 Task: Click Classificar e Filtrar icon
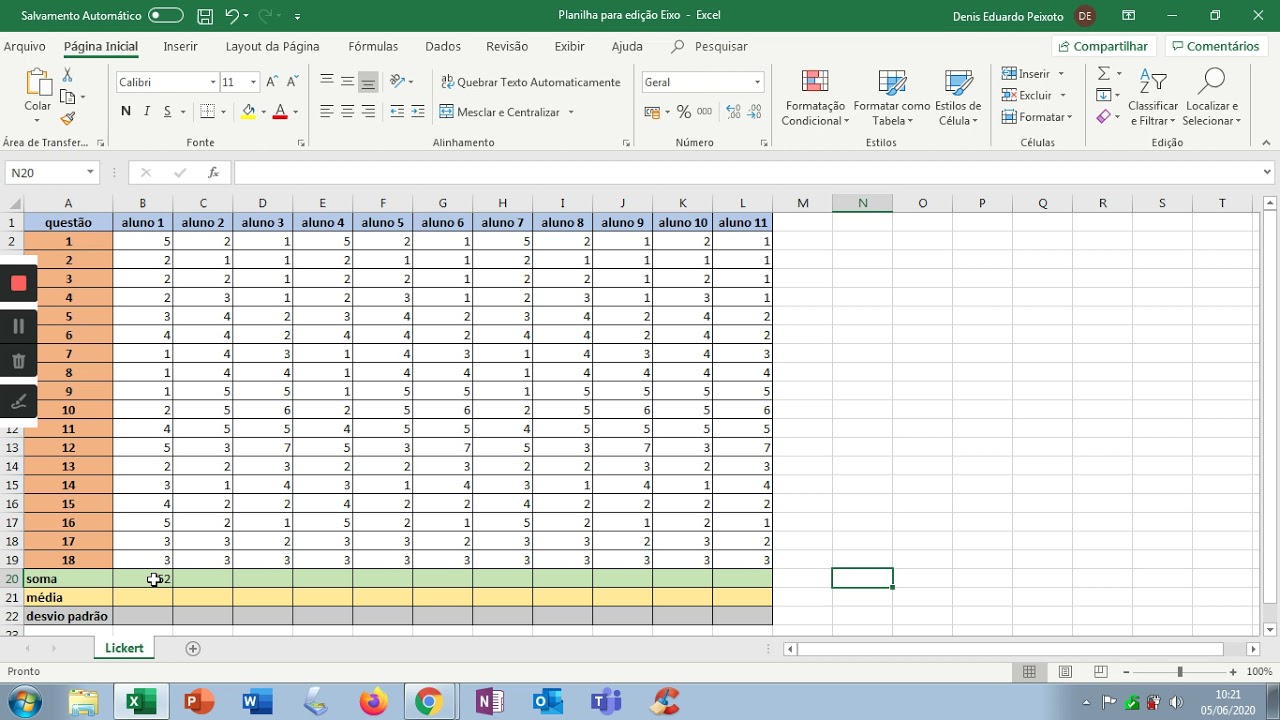pyautogui.click(x=1153, y=98)
